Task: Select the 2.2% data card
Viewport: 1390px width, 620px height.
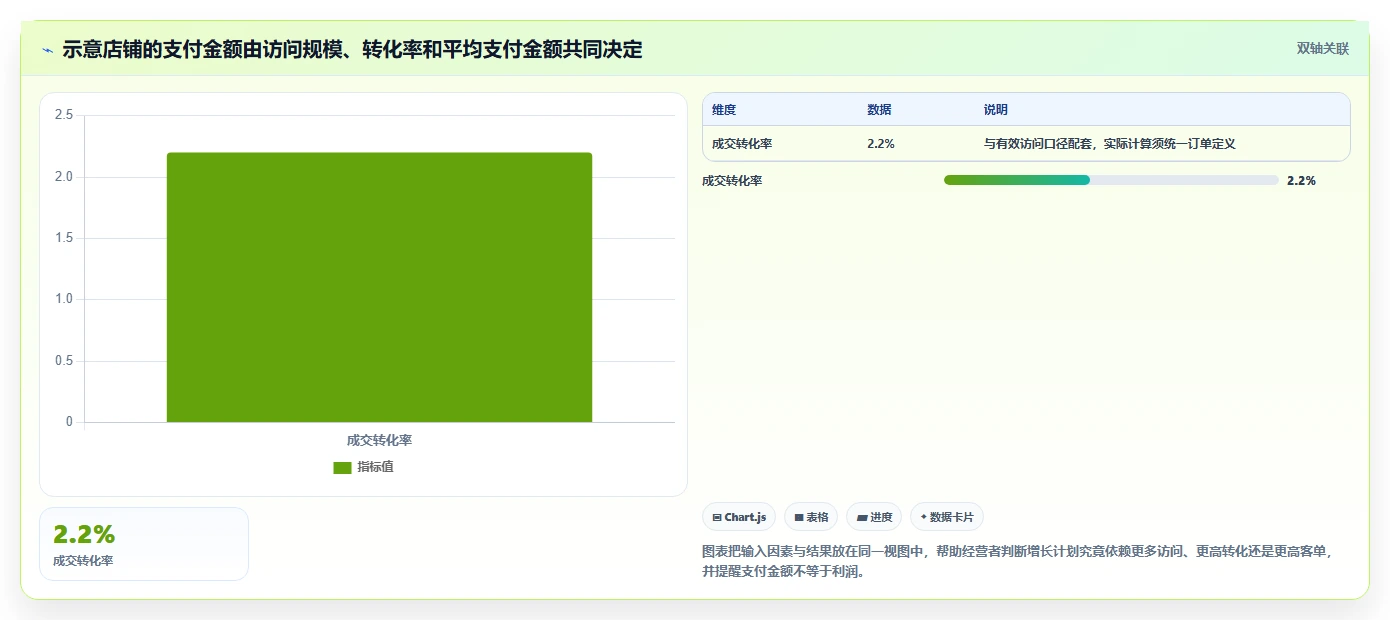Action: coord(144,544)
